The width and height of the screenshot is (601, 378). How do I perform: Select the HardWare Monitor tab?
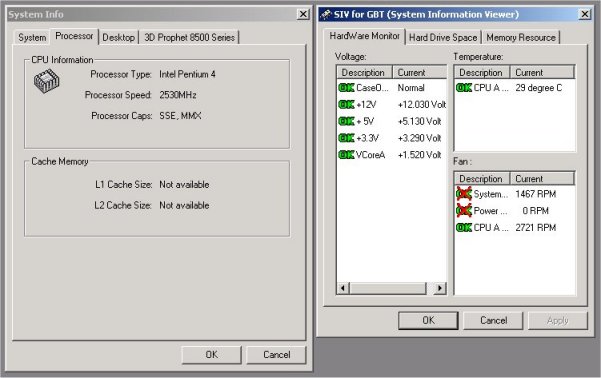coord(365,36)
